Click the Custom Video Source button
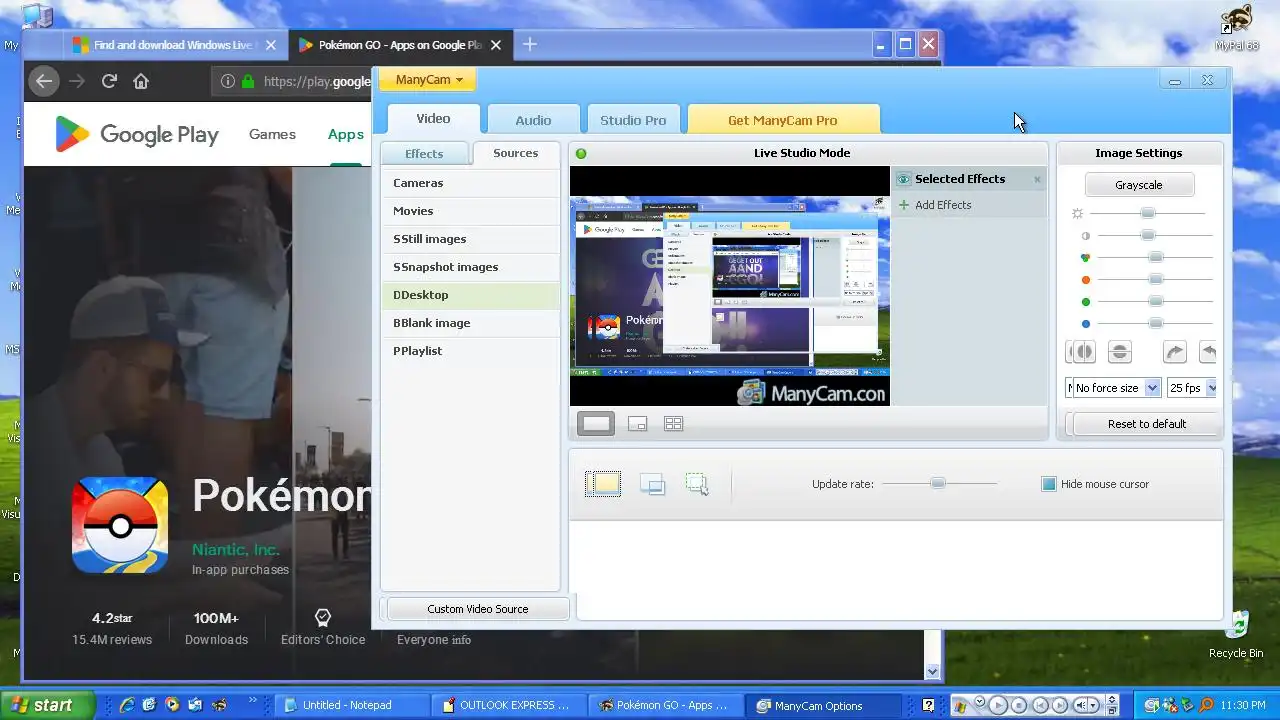This screenshot has width=1280, height=720. click(x=477, y=609)
